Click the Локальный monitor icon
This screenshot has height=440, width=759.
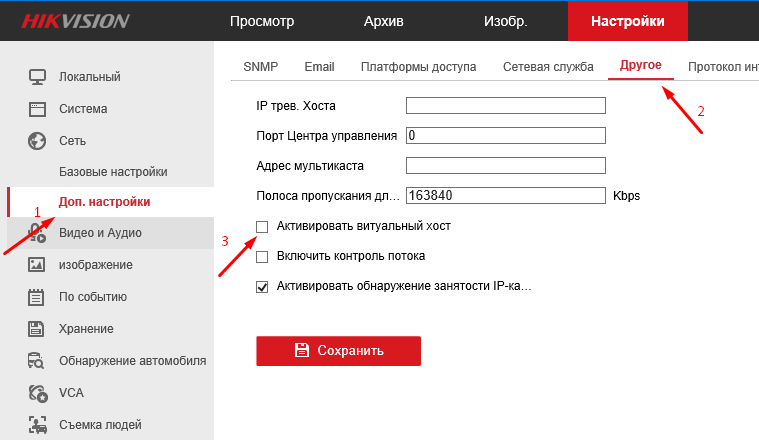click(x=37, y=77)
